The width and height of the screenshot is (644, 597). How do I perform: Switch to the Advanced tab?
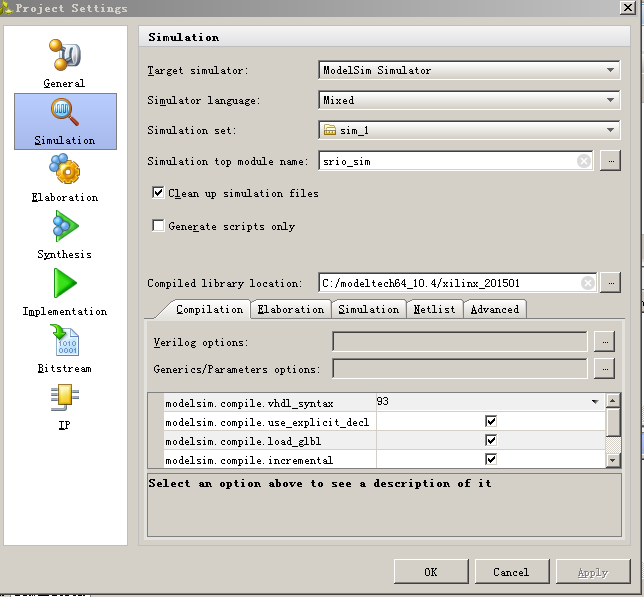pos(494,309)
